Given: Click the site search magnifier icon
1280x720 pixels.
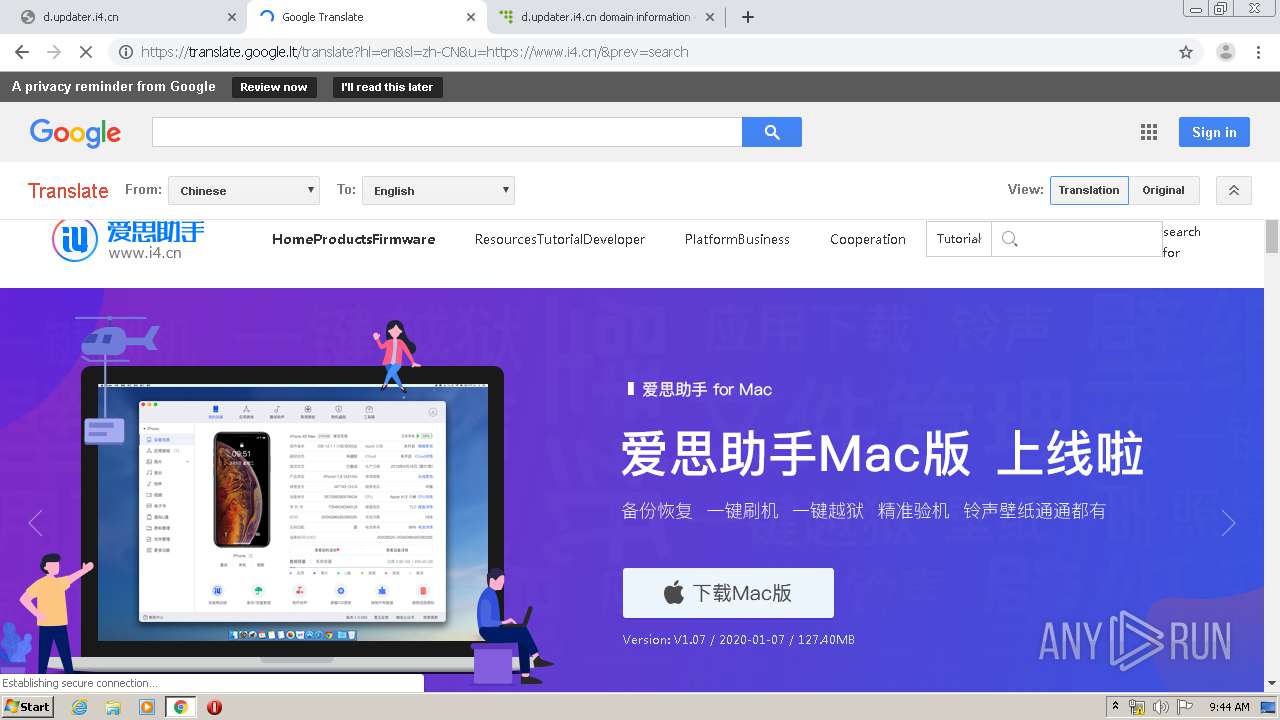Looking at the screenshot, I should (1010, 239).
